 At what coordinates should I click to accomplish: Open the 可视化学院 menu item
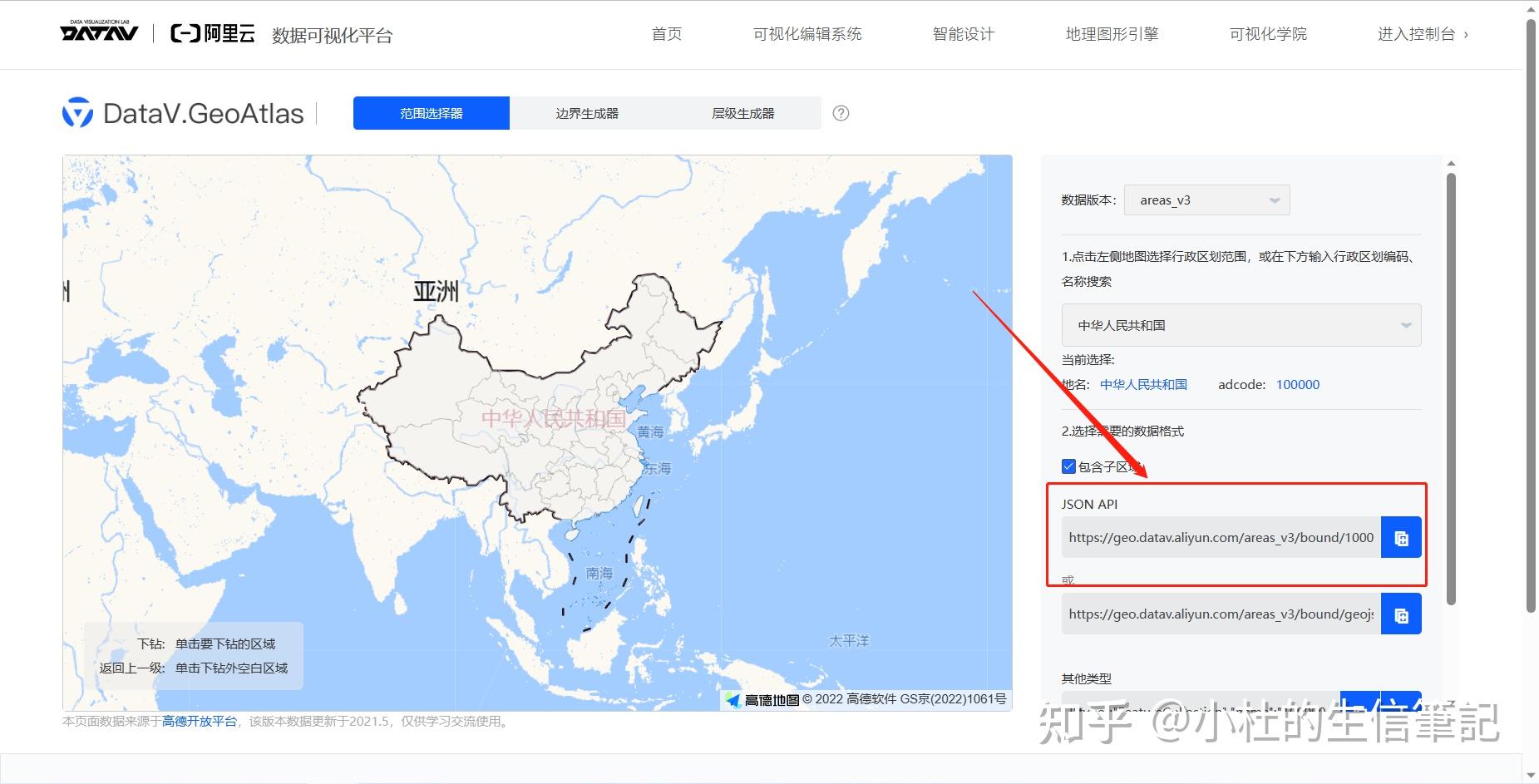(1267, 34)
